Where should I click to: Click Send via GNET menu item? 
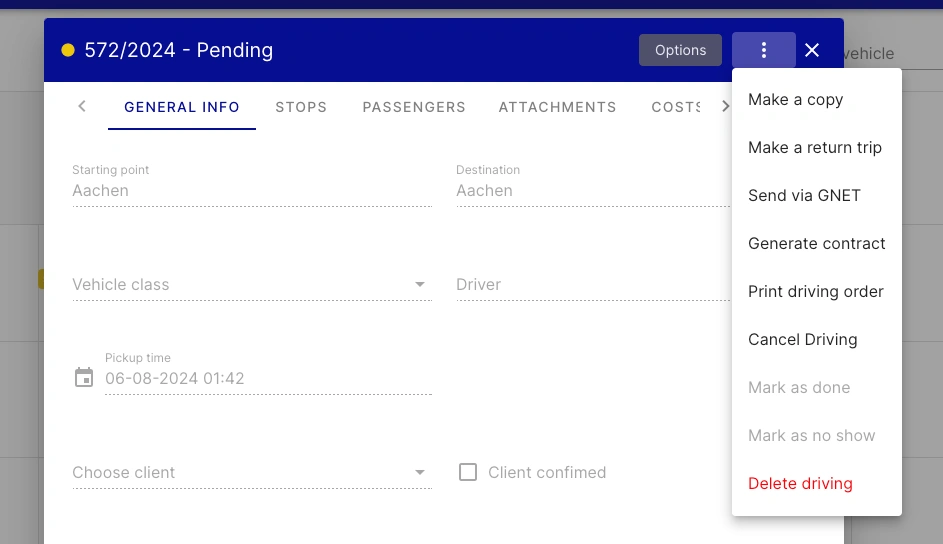pos(804,196)
